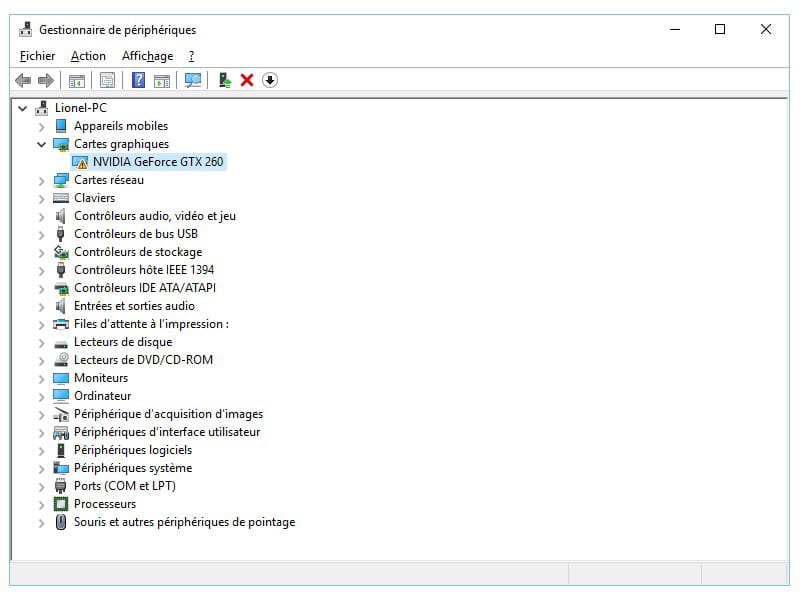Image resolution: width=800 pixels, height=600 pixels.
Task: Expand the Lecteurs de disque category
Action: click(x=41, y=343)
